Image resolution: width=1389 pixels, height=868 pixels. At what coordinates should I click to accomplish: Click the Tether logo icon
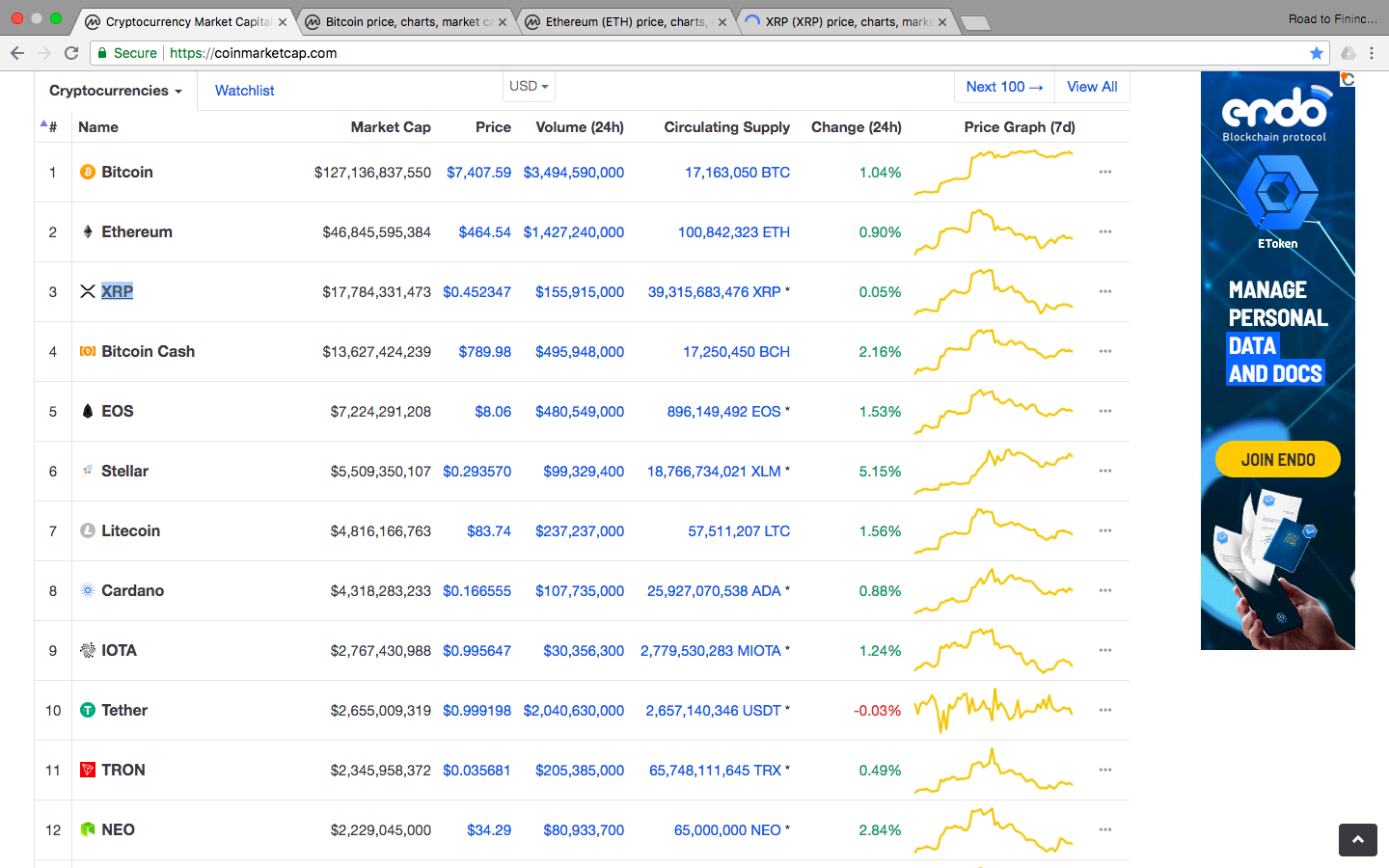88,711
